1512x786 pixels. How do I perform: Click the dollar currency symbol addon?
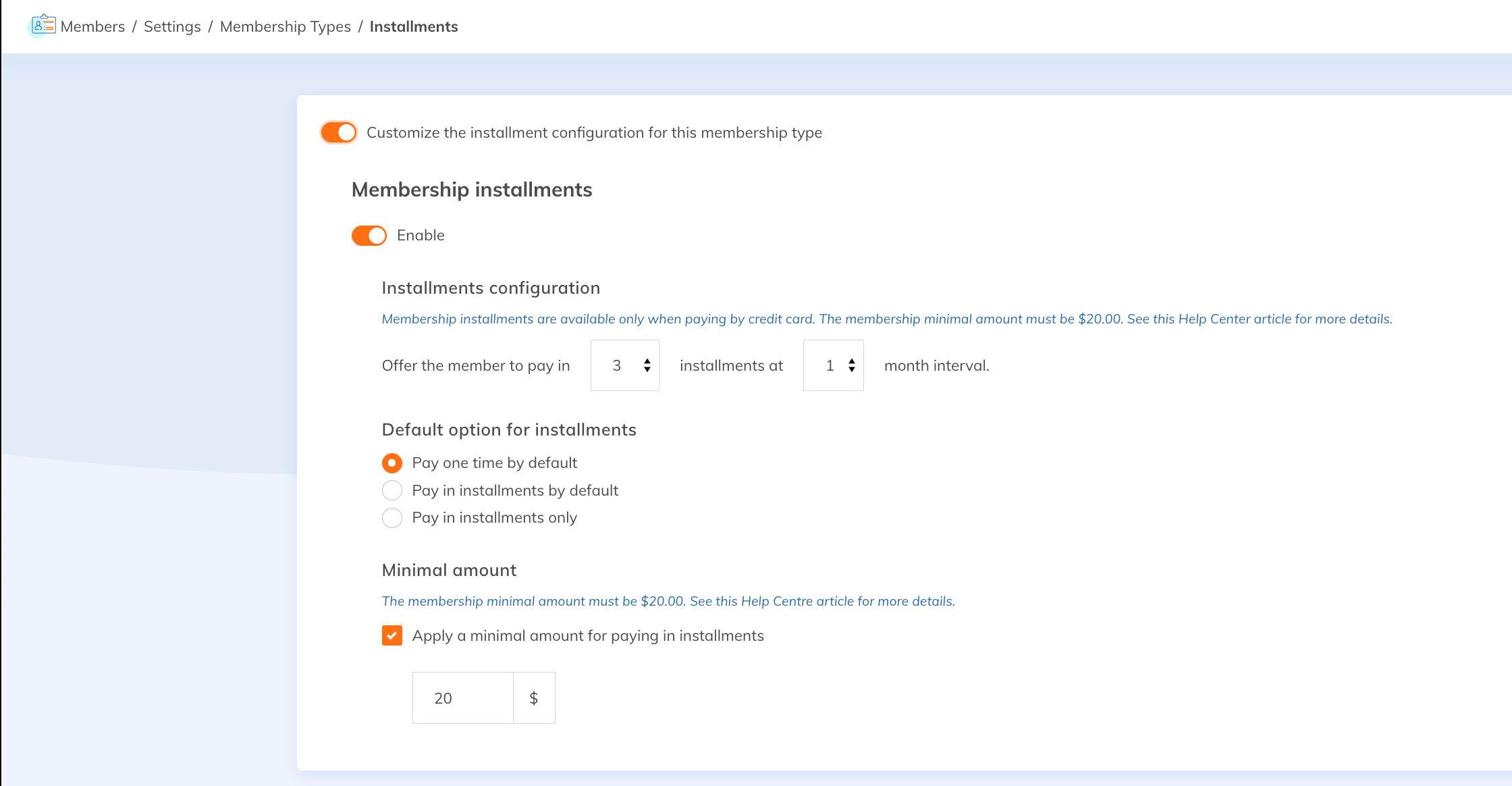(x=534, y=698)
